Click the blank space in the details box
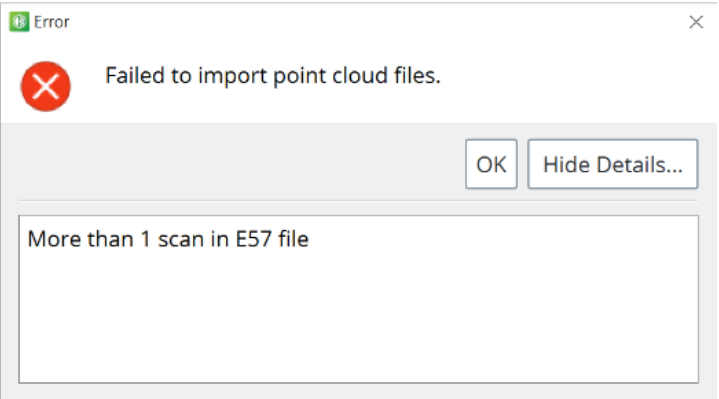 359,321
